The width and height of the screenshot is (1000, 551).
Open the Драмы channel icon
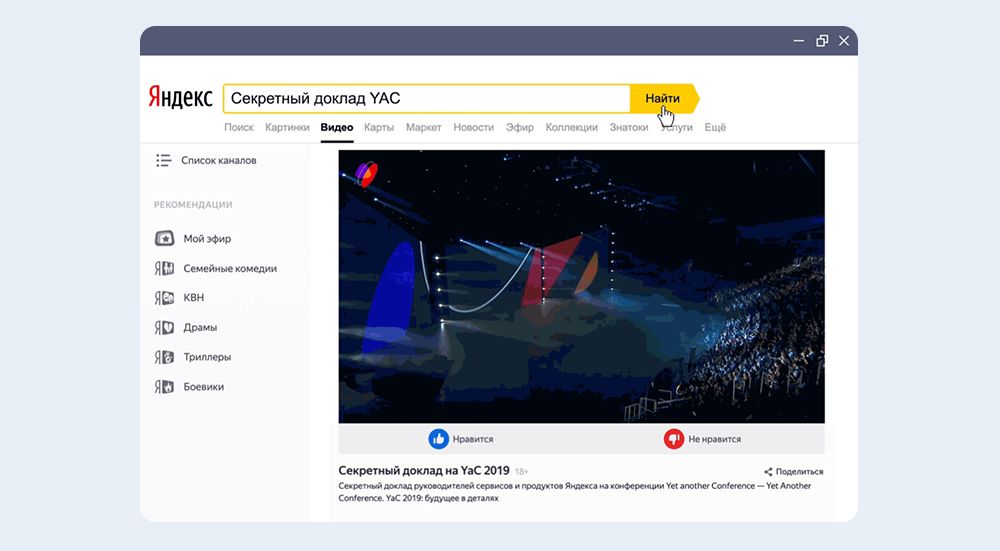(x=164, y=328)
